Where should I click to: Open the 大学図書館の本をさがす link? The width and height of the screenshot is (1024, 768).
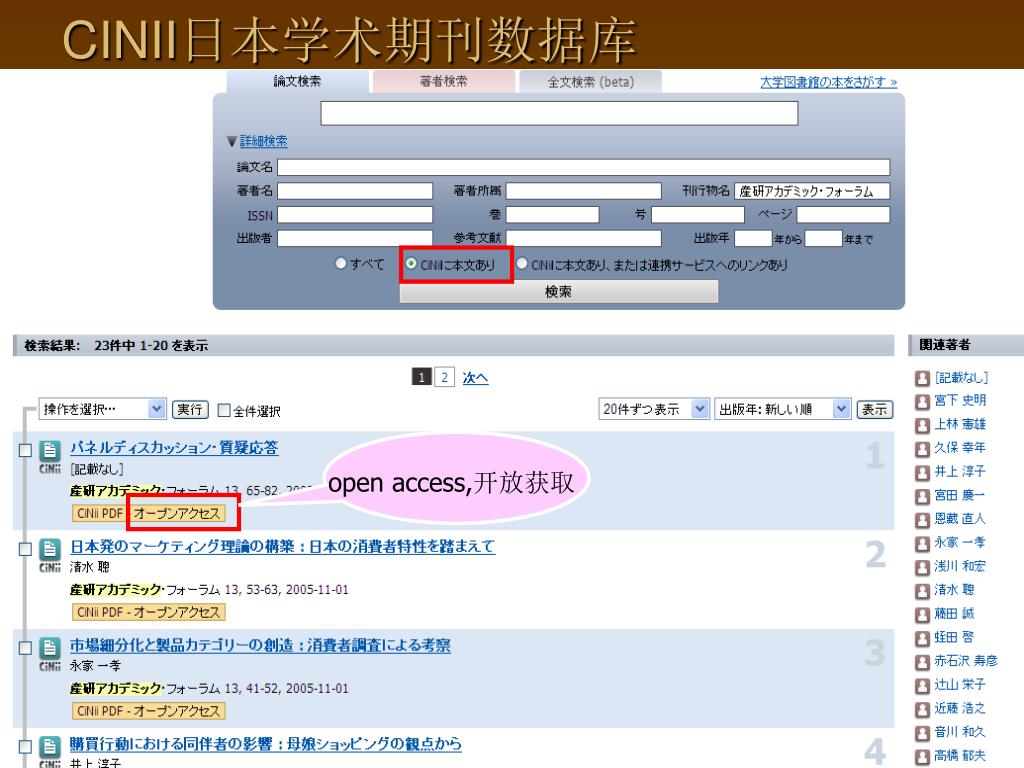[829, 82]
